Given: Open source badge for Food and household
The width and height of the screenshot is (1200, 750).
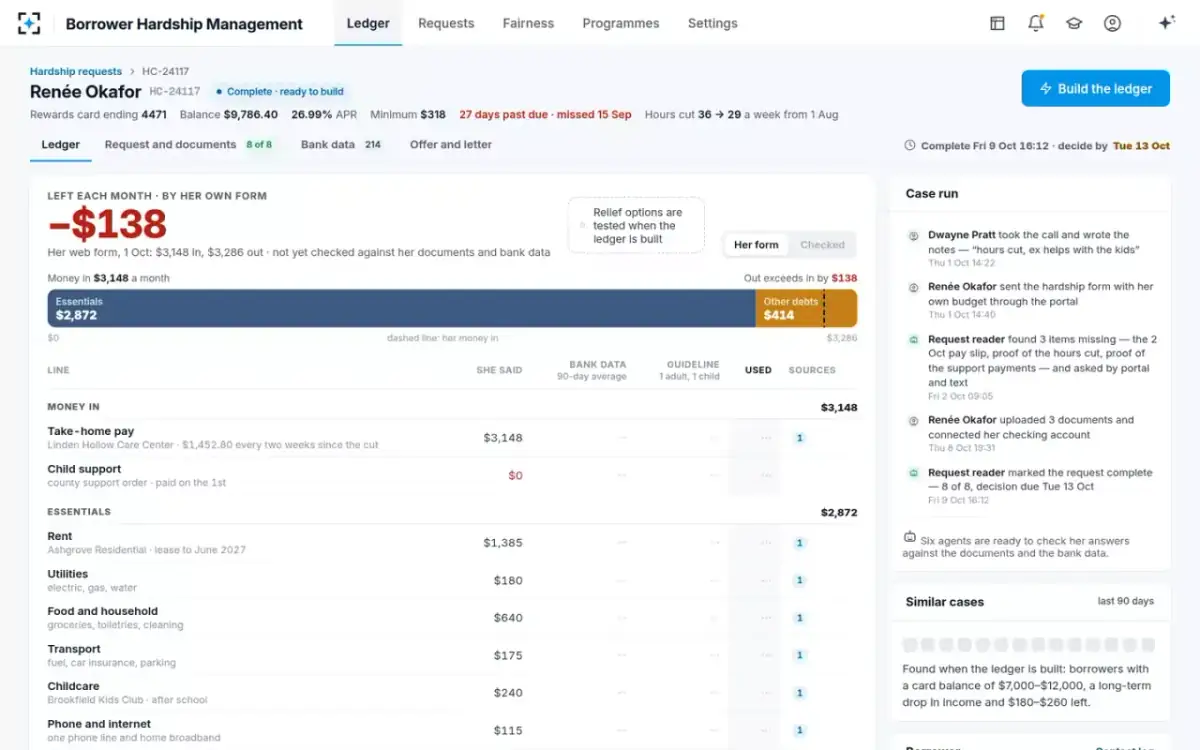Looking at the screenshot, I should (799, 618).
